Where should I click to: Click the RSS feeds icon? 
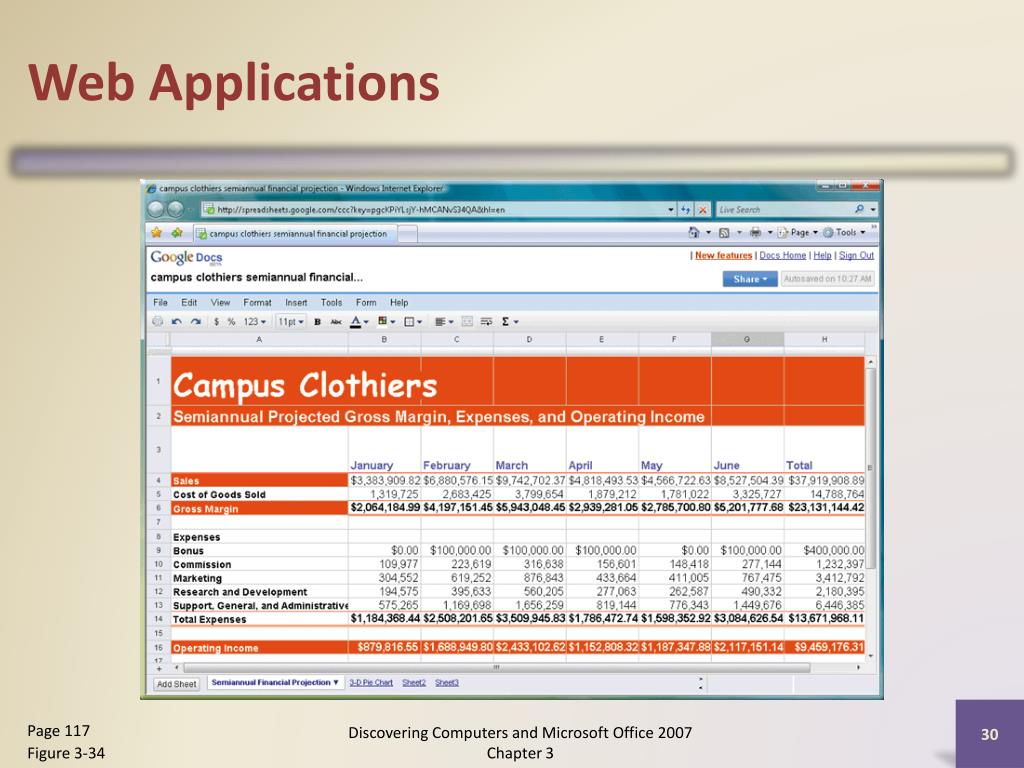pos(724,232)
